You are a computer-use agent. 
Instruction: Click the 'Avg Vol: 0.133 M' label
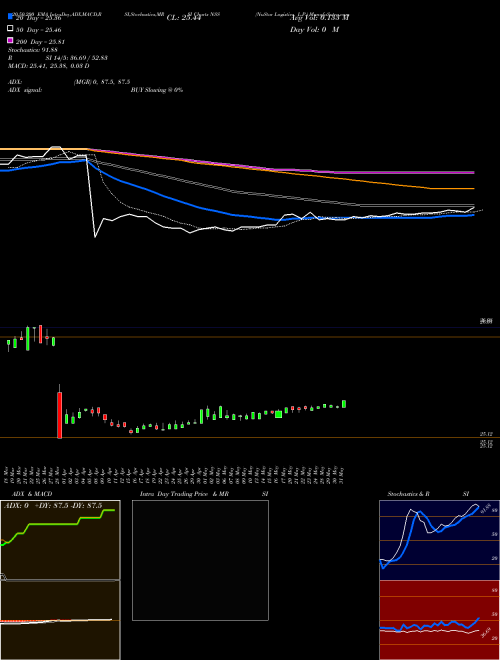319,18
